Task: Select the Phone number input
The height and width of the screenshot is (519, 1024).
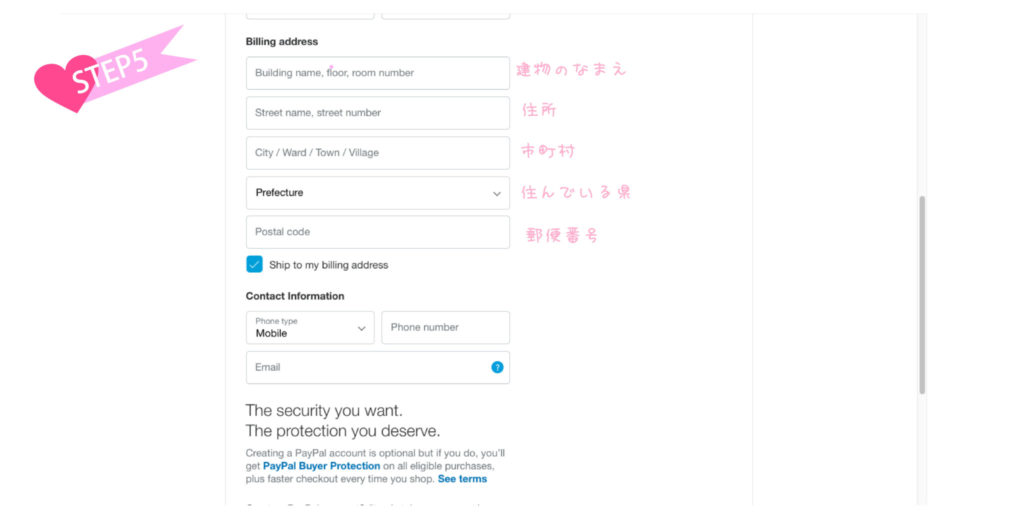Action: point(445,327)
